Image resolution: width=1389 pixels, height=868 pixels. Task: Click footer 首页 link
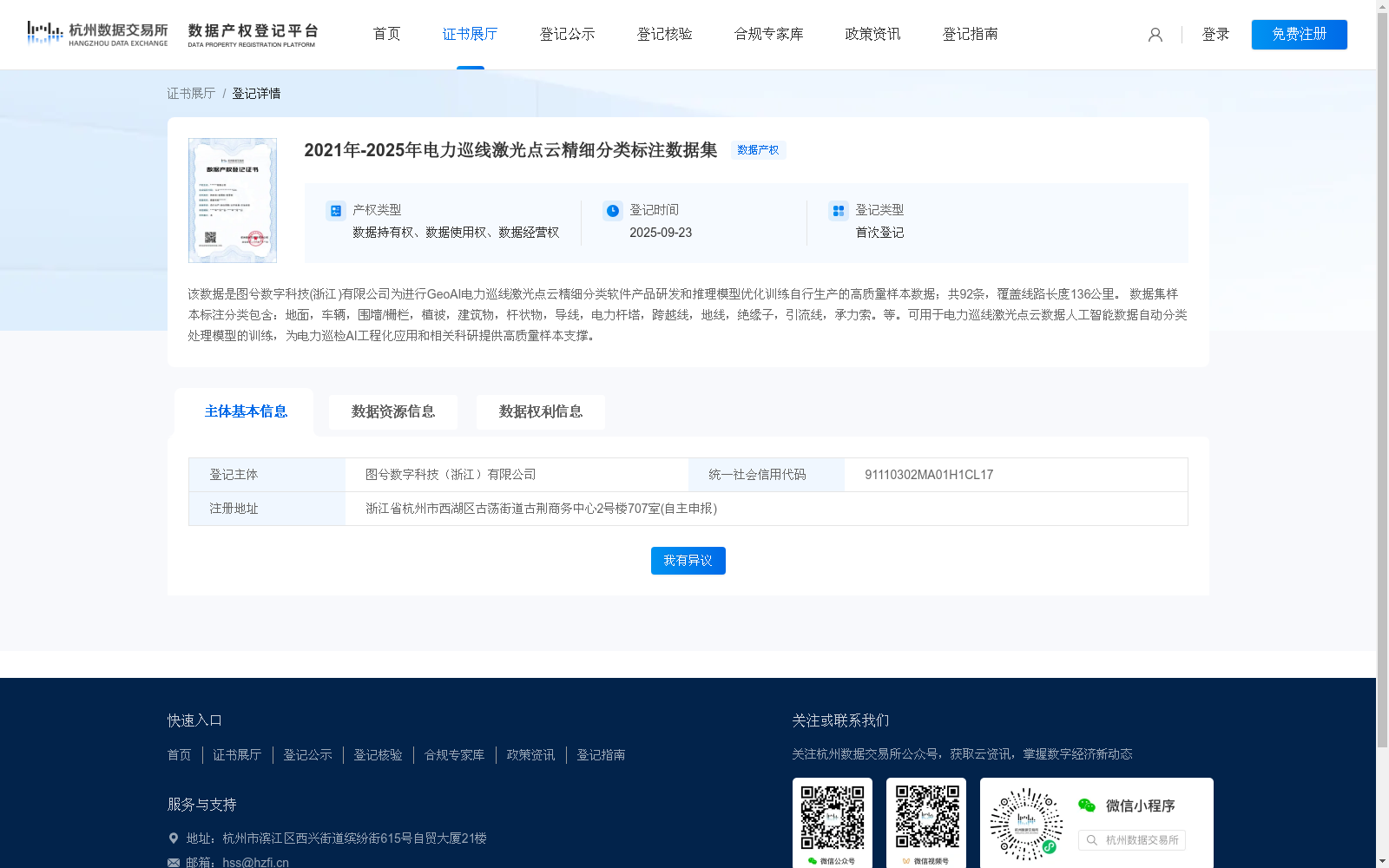point(179,755)
